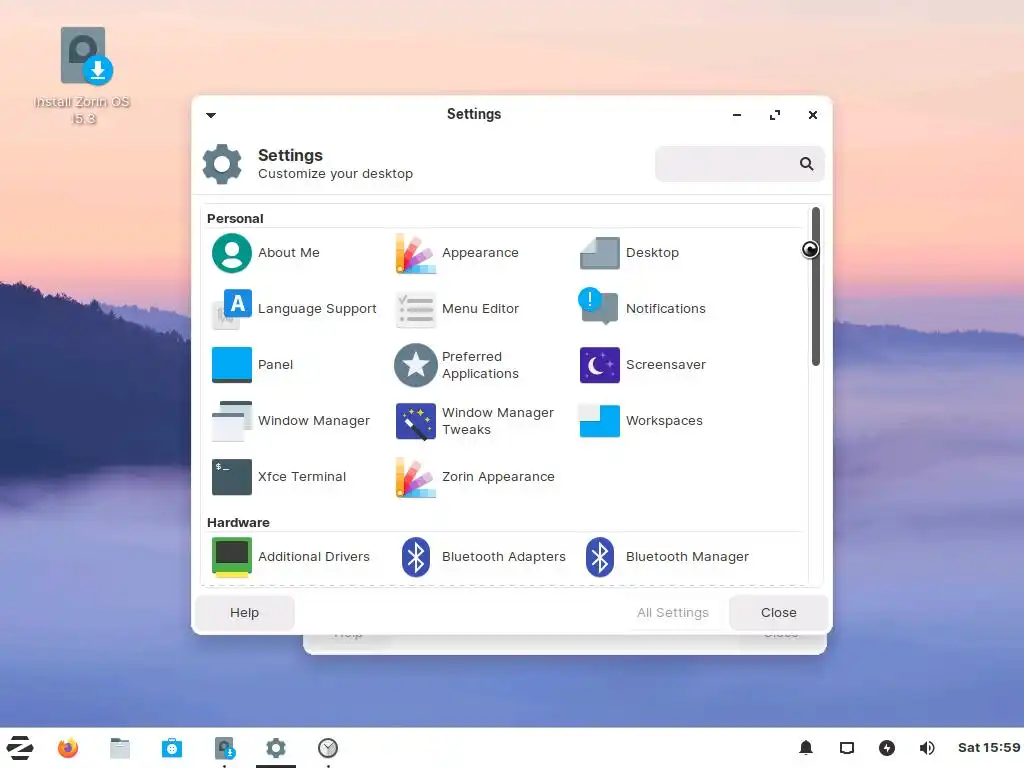Open Panel preferences
1024x768 pixels.
click(x=252, y=365)
